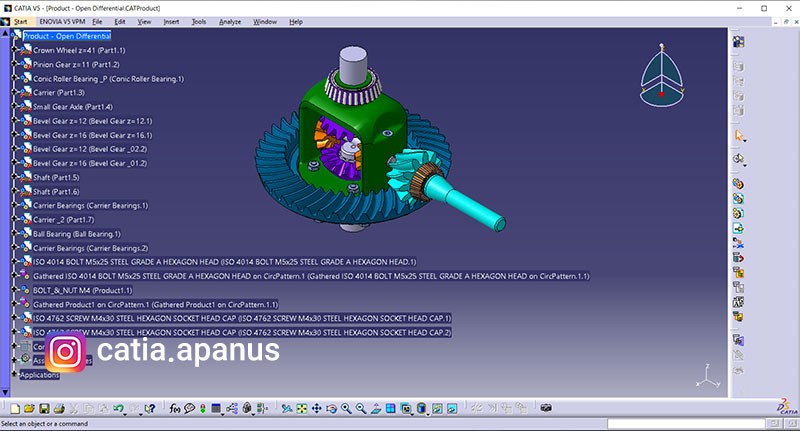
Task: Click the Undo arrow icon
Action: pyautogui.click(x=118, y=408)
